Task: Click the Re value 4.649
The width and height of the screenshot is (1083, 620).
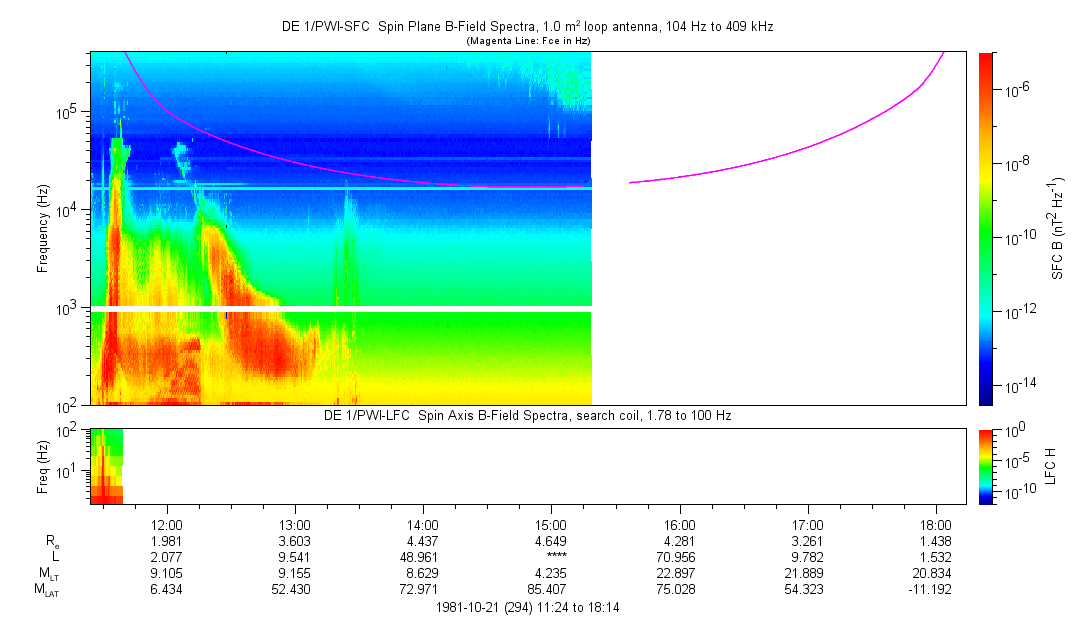Action: point(551,541)
